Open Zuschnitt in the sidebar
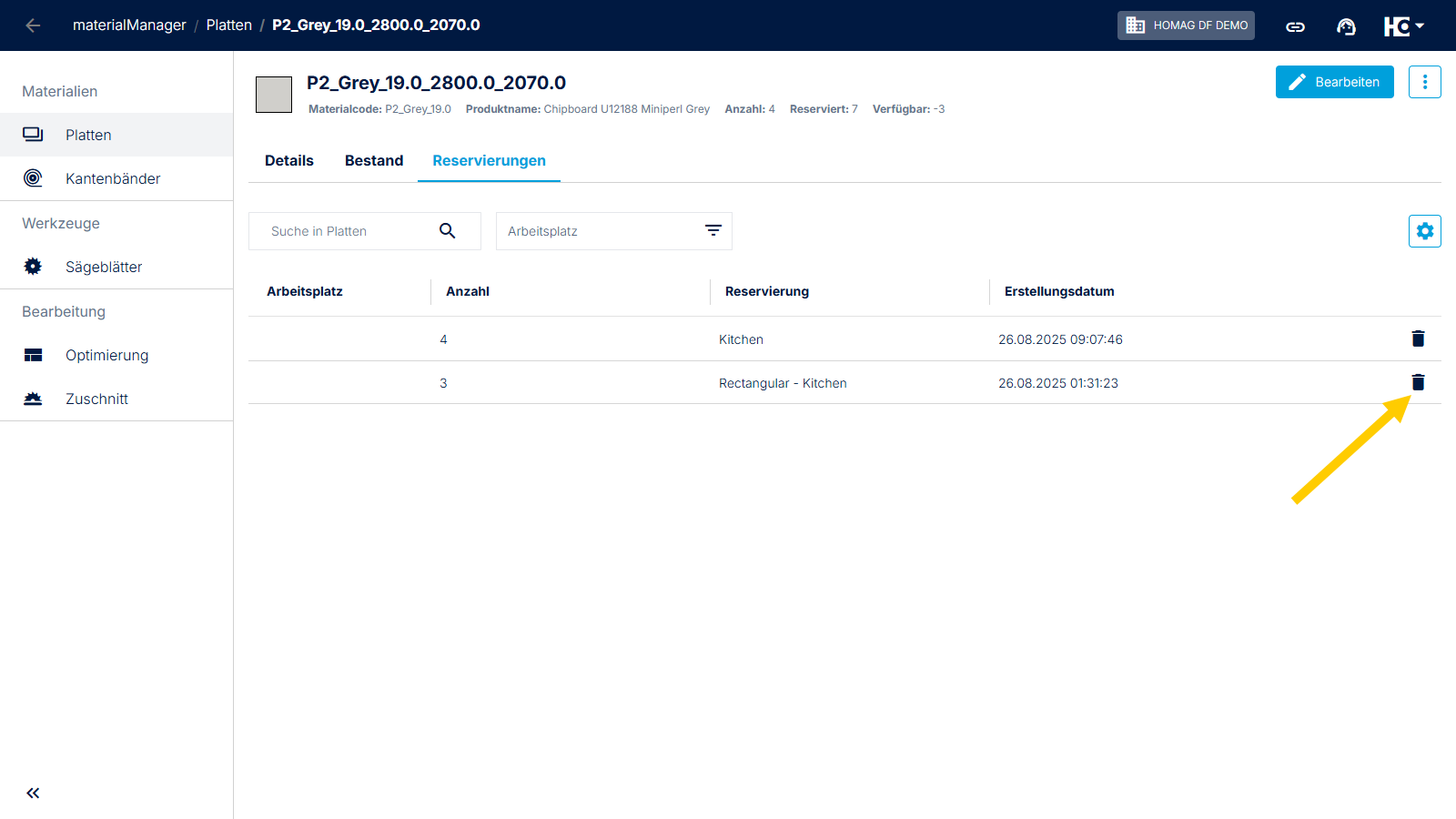This screenshot has width=1456, height=819. (x=116, y=399)
